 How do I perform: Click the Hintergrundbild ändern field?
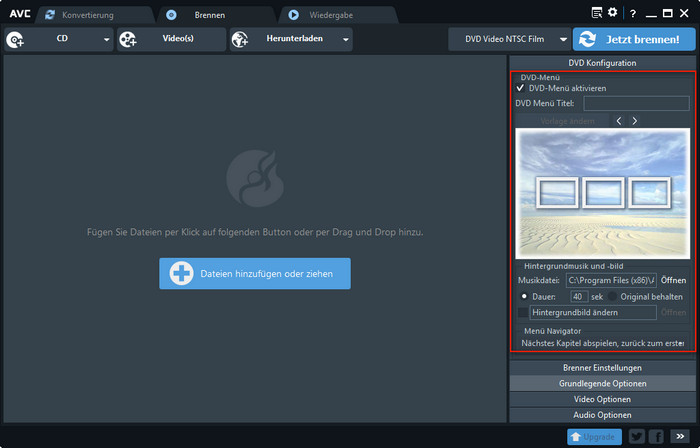(x=593, y=312)
